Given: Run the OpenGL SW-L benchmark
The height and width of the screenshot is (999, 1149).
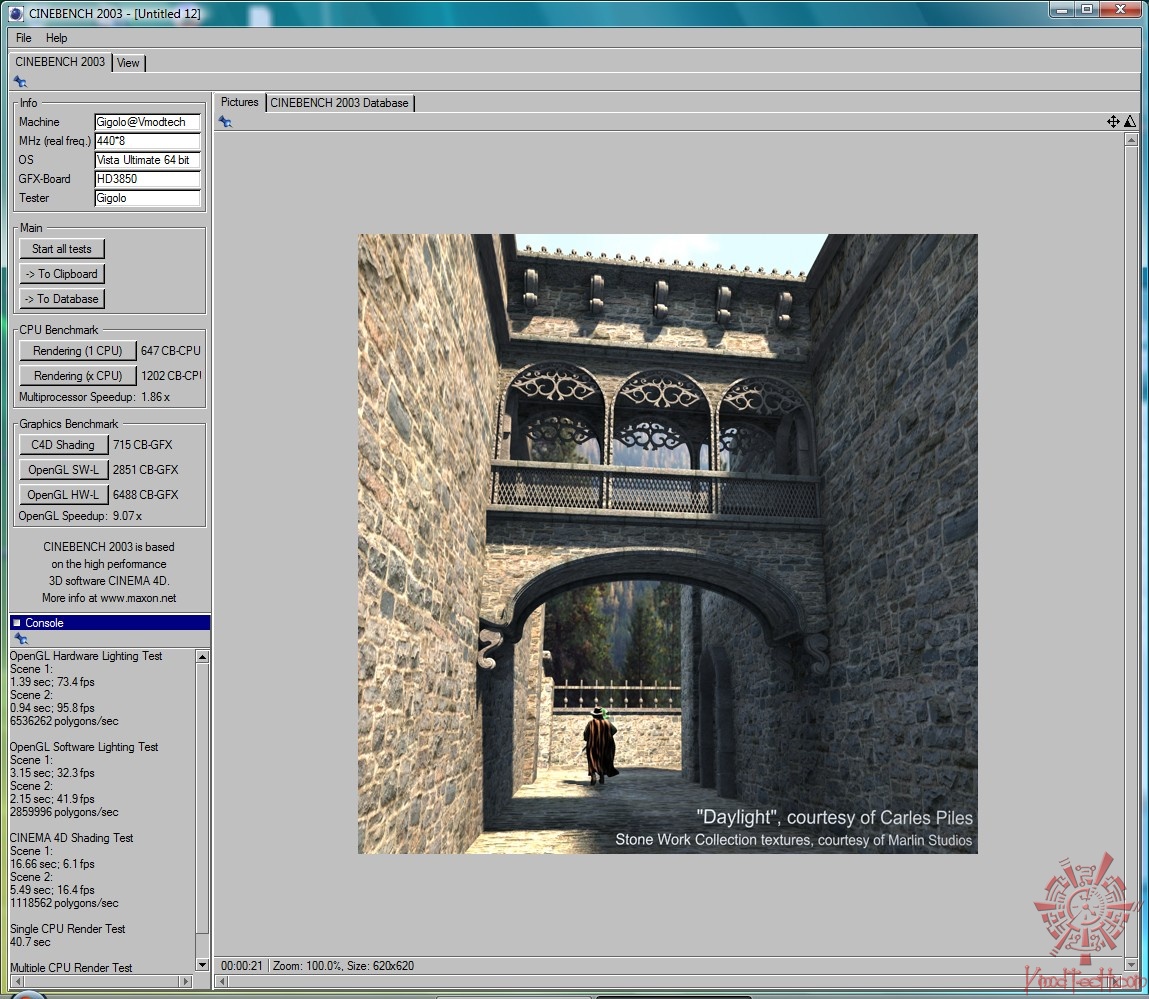Looking at the screenshot, I should point(63,470).
